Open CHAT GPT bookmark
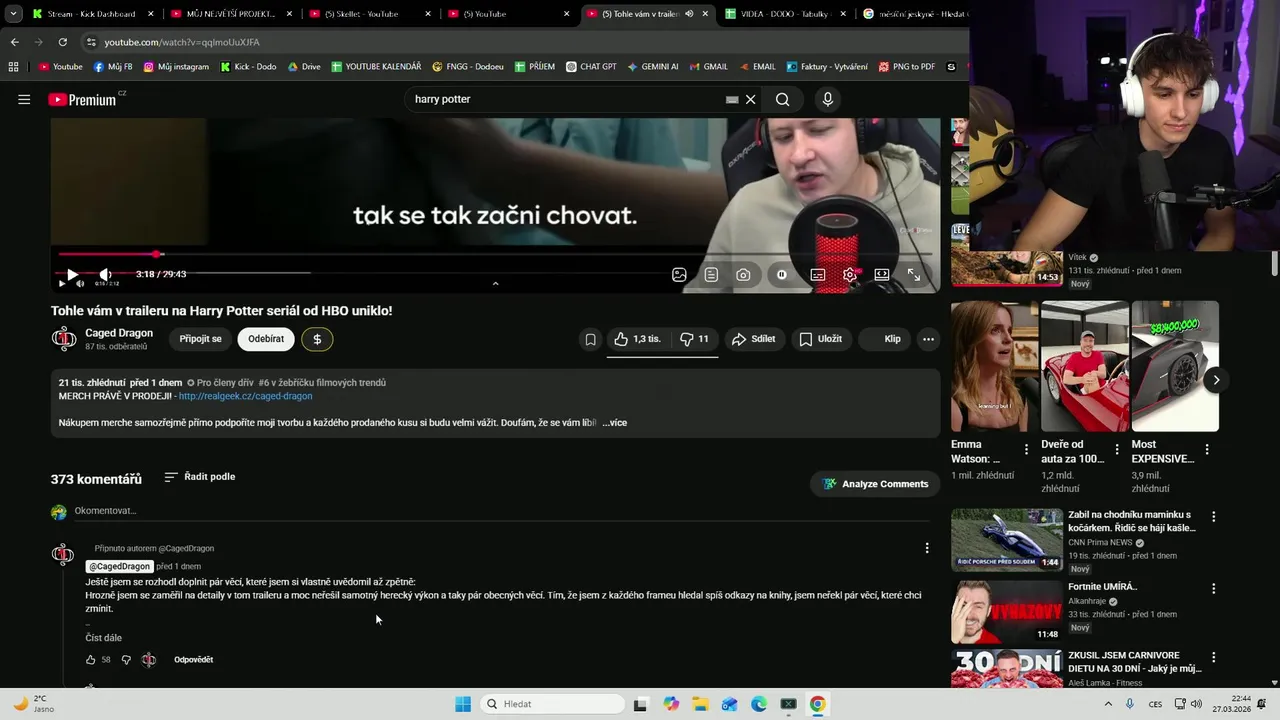This screenshot has height=720, width=1280. coord(591,67)
